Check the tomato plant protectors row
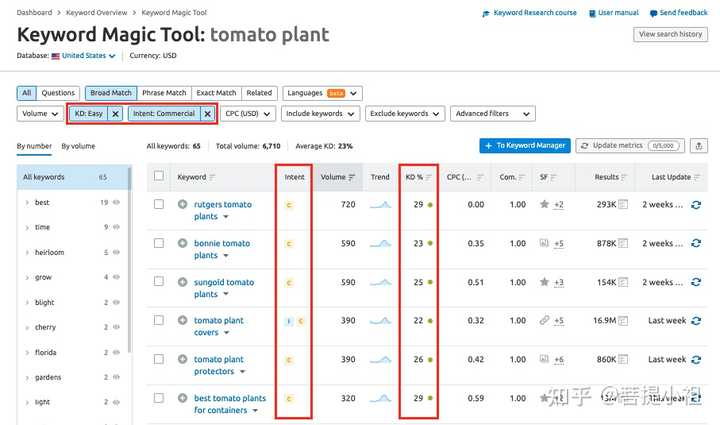 click(x=159, y=358)
